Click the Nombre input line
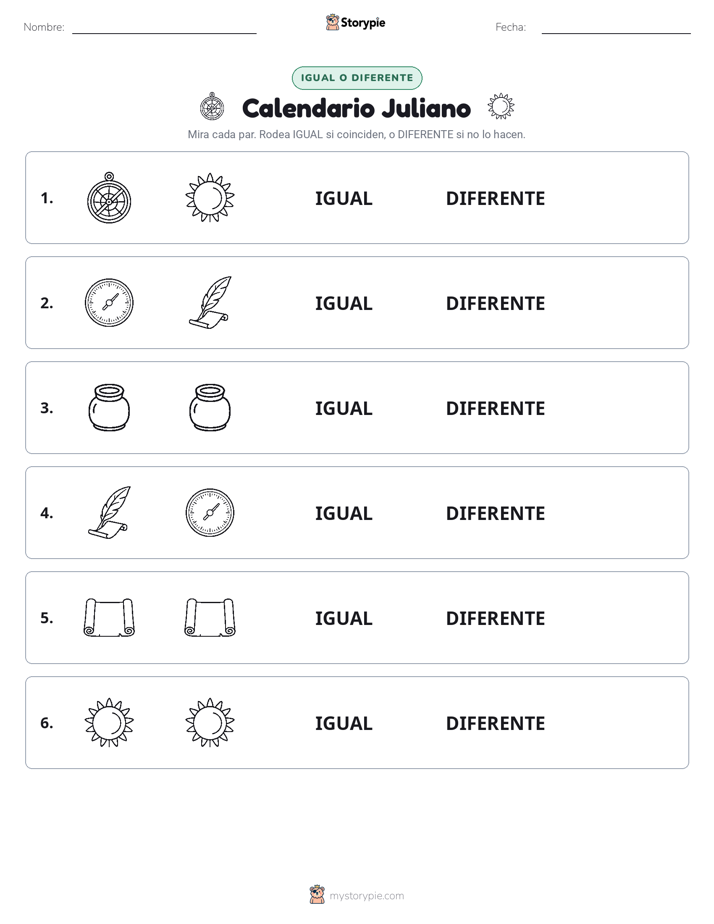Image resolution: width=714 pixels, height=924 pixels. (164, 28)
